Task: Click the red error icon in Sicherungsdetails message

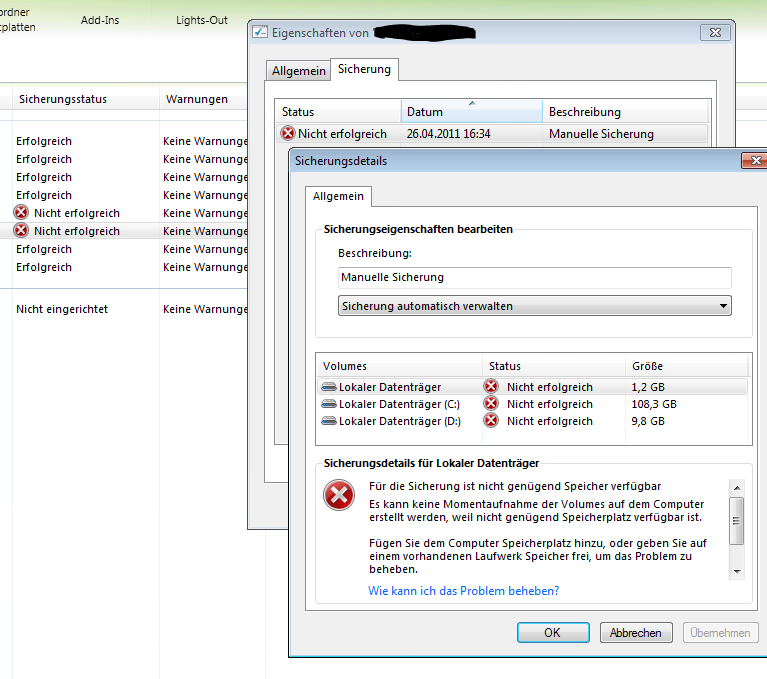Action: (x=338, y=495)
